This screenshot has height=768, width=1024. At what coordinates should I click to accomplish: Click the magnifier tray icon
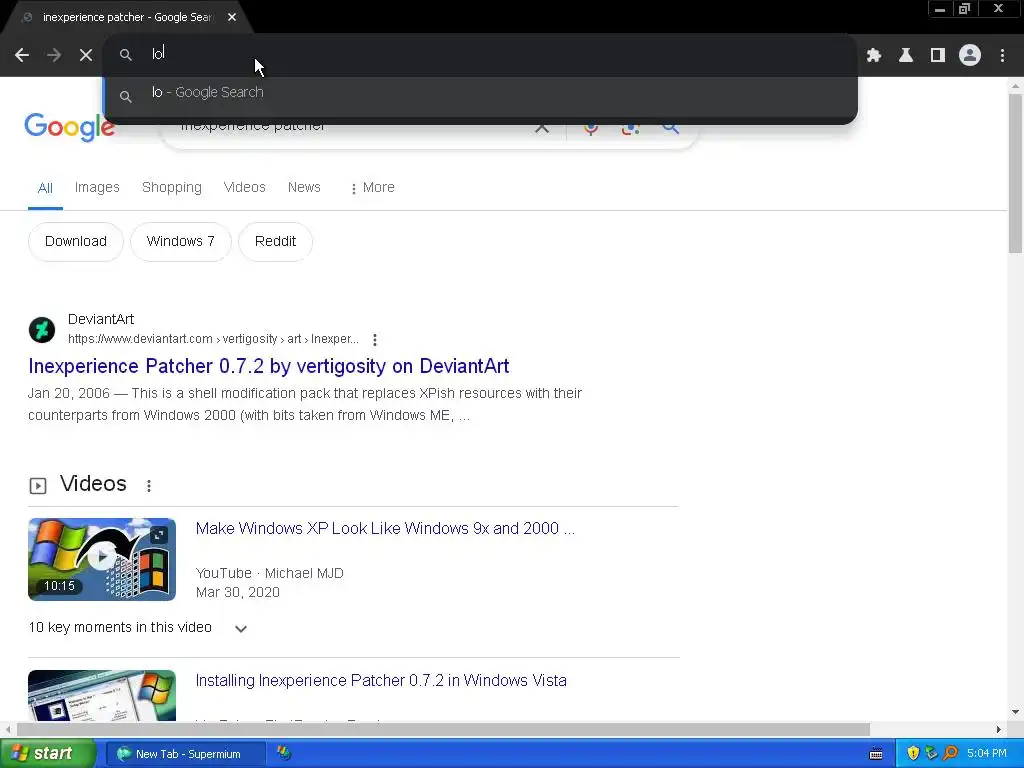click(950, 754)
